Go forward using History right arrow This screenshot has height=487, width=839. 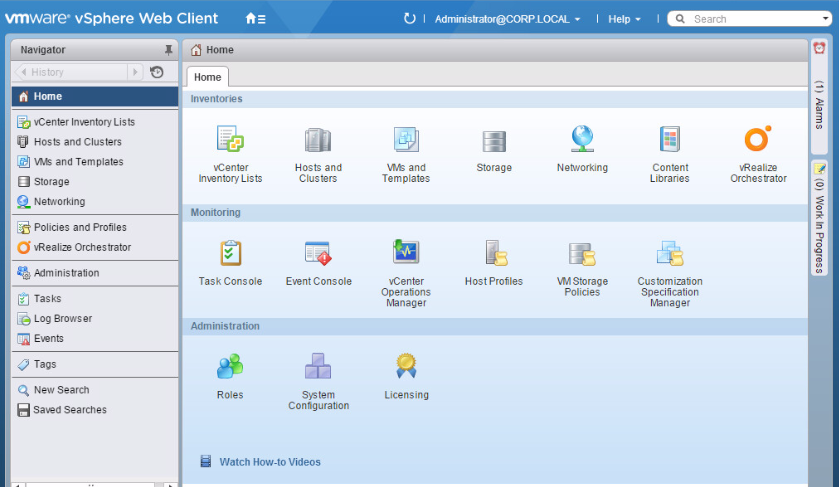pyautogui.click(x=135, y=72)
